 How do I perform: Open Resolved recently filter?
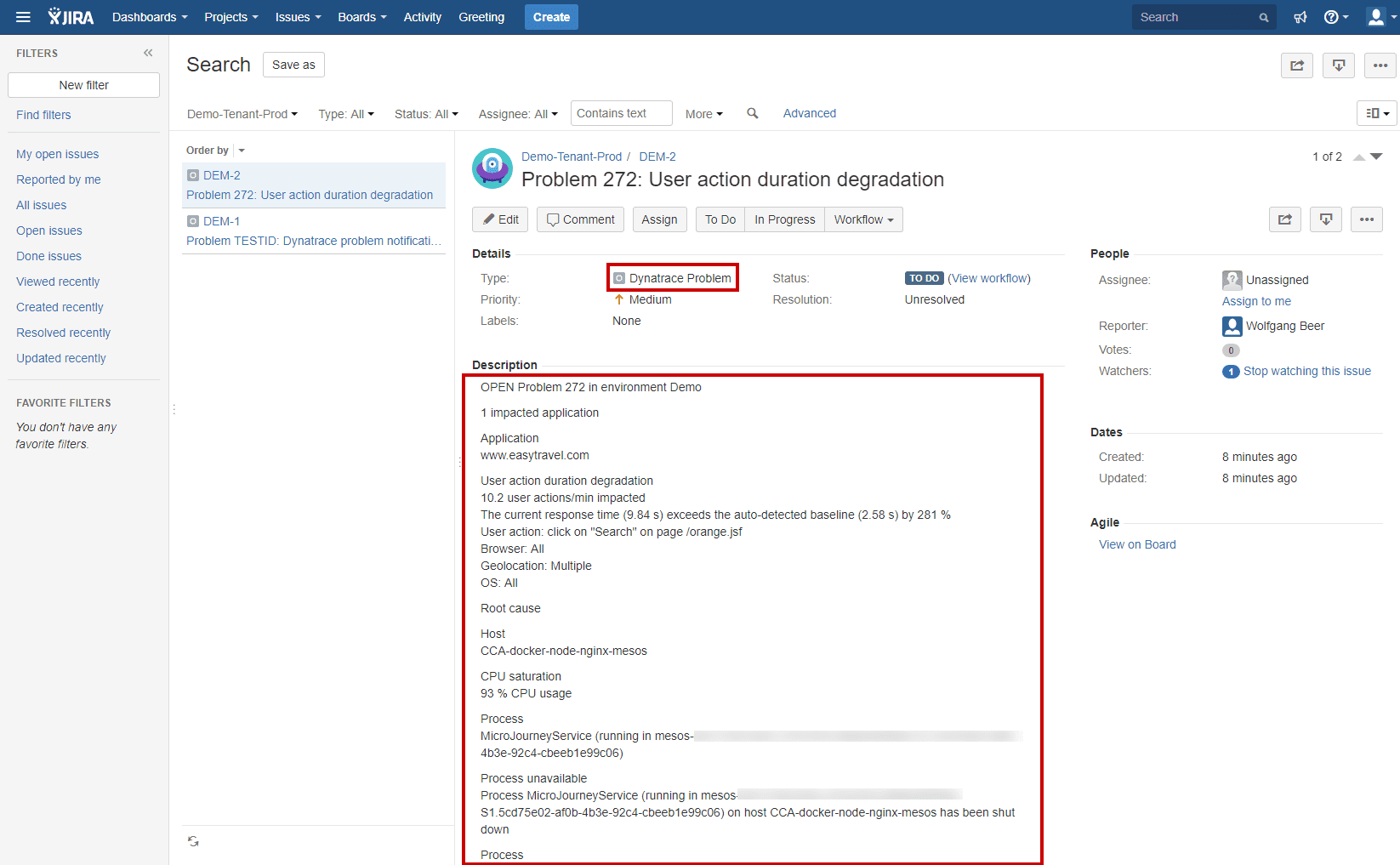coord(64,333)
